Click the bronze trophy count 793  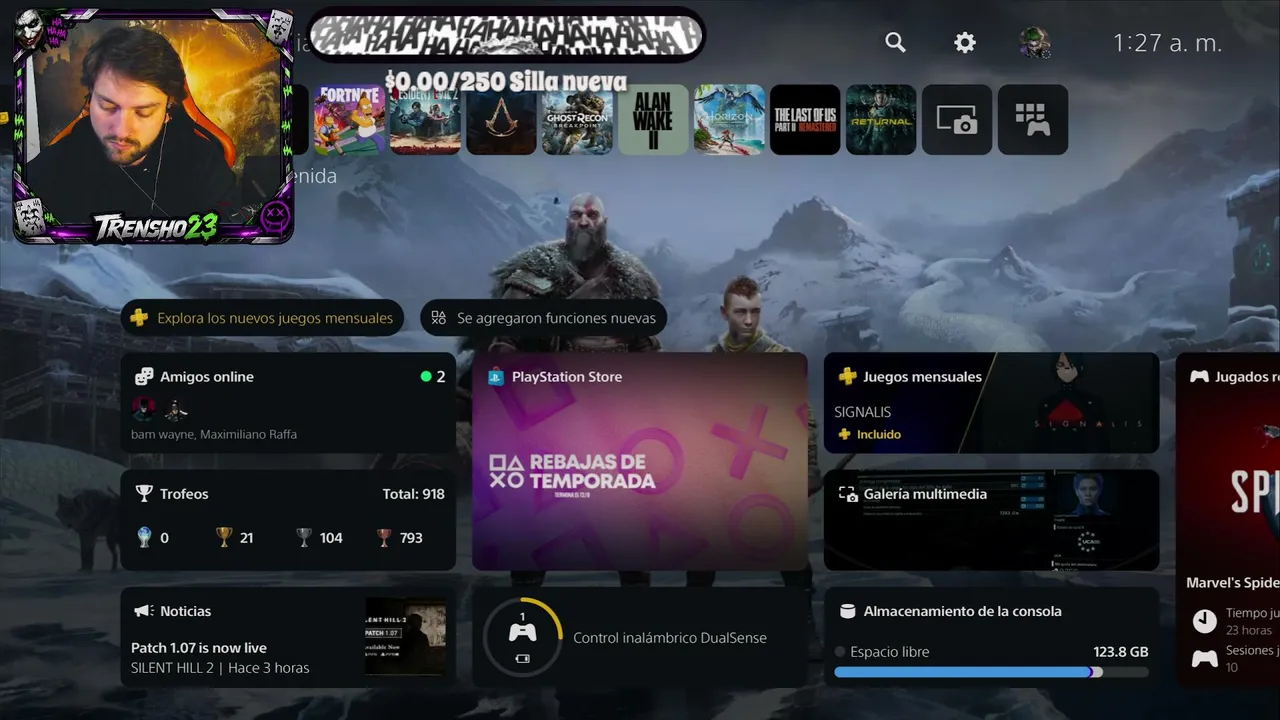pyautogui.click(x=411, y=538)
